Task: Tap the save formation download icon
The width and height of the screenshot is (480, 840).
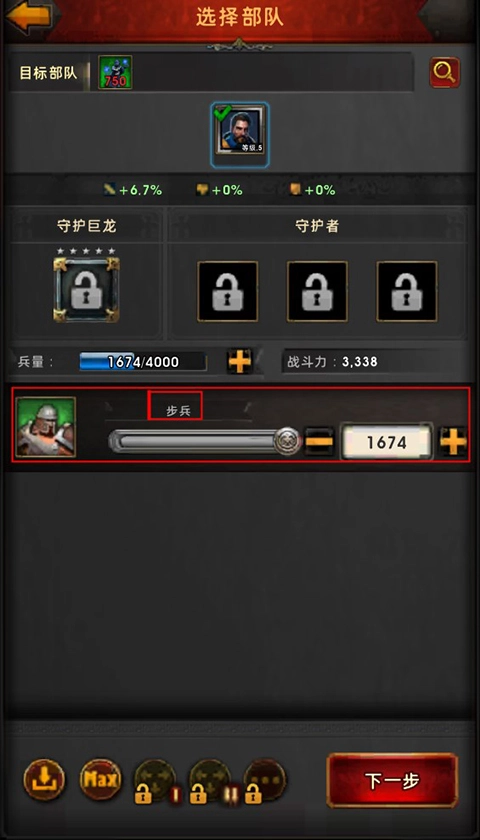Action: [x=44, y=779]
